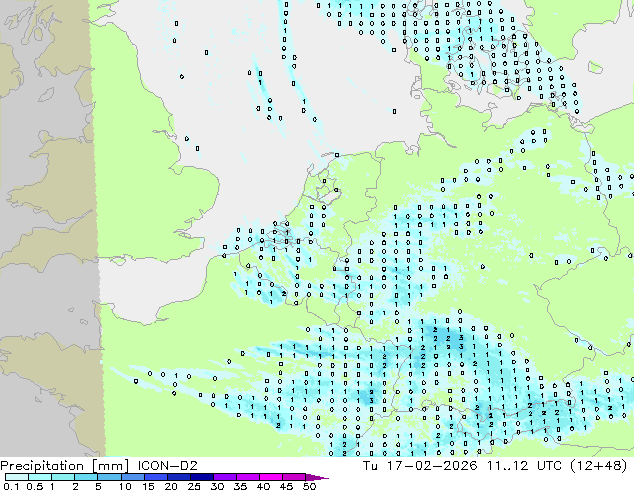Click the above-50 arrow tip of legend
634x490 pixels.
317,477
